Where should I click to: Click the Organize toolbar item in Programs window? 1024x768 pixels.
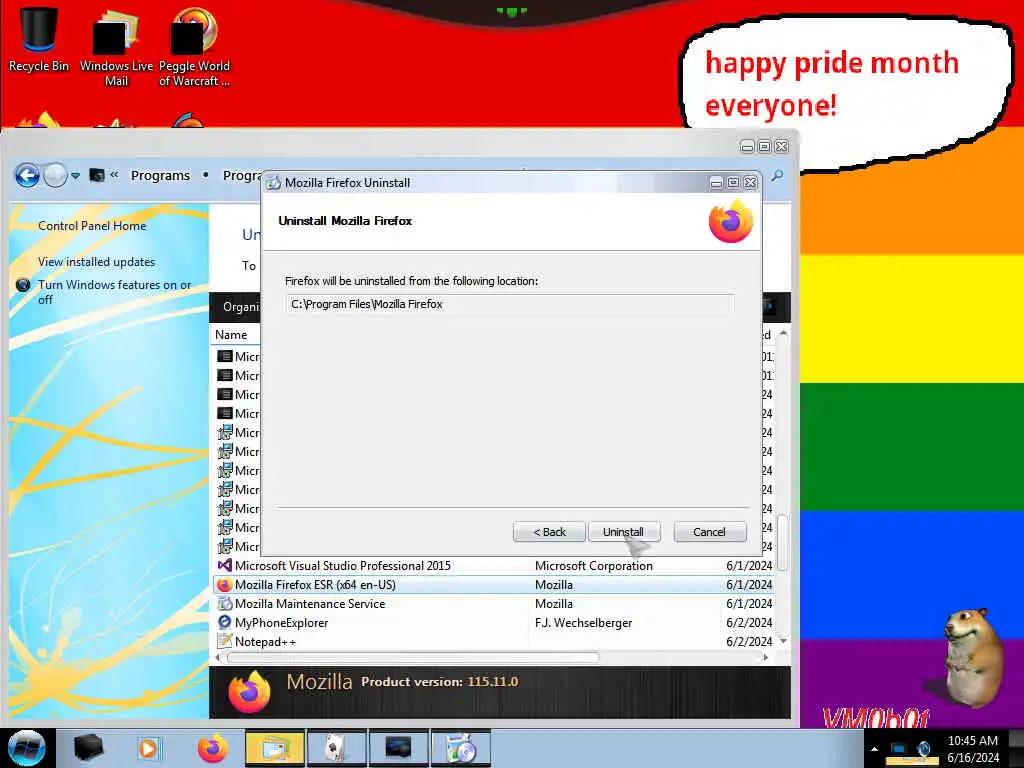coord(241,306)
